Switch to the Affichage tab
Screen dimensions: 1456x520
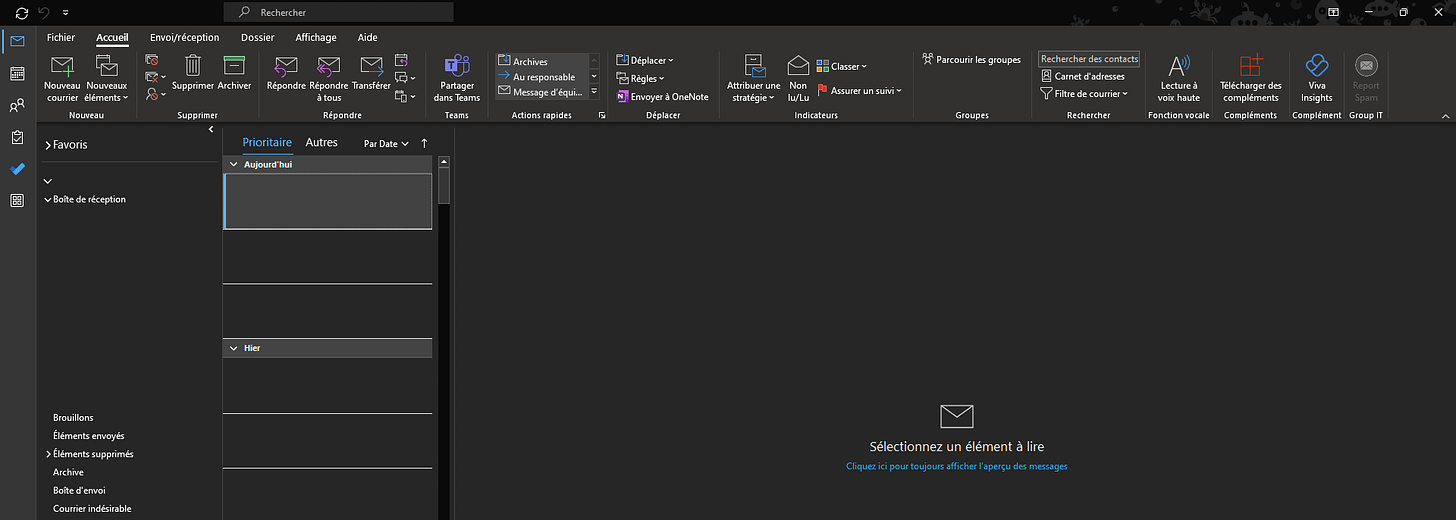coord(316,38)
